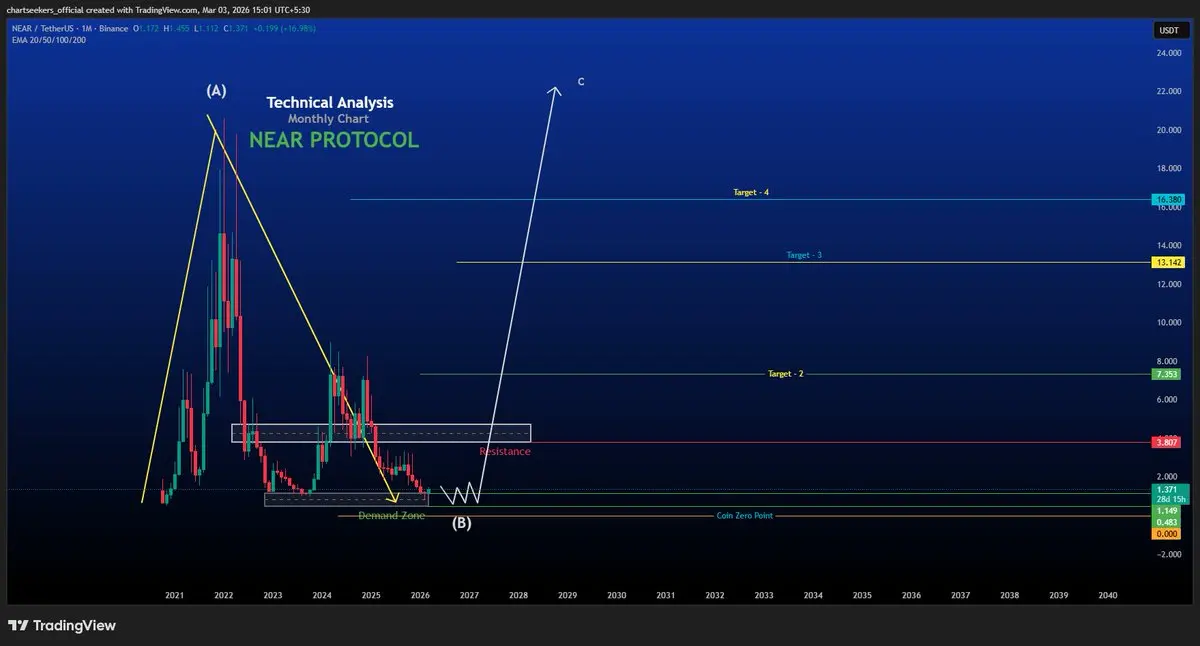Click the (A) wave label
This screenshot has width=1200, height=646.
point(216,90)
